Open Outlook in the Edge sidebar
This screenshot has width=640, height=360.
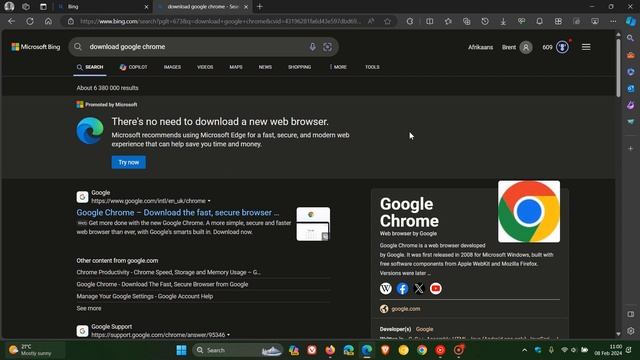tap(631, 89)
